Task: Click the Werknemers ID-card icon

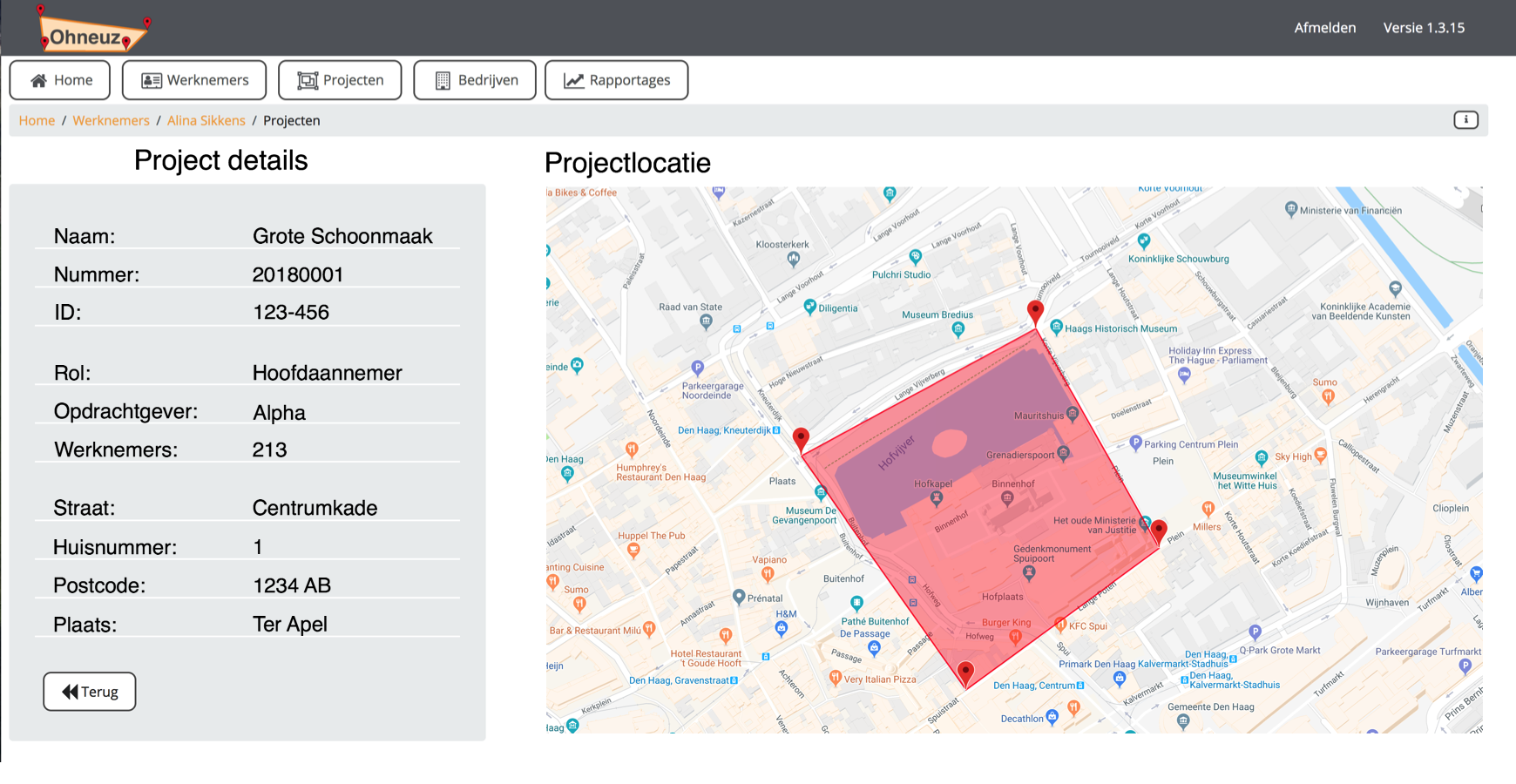Action: (x=151, y=79)
